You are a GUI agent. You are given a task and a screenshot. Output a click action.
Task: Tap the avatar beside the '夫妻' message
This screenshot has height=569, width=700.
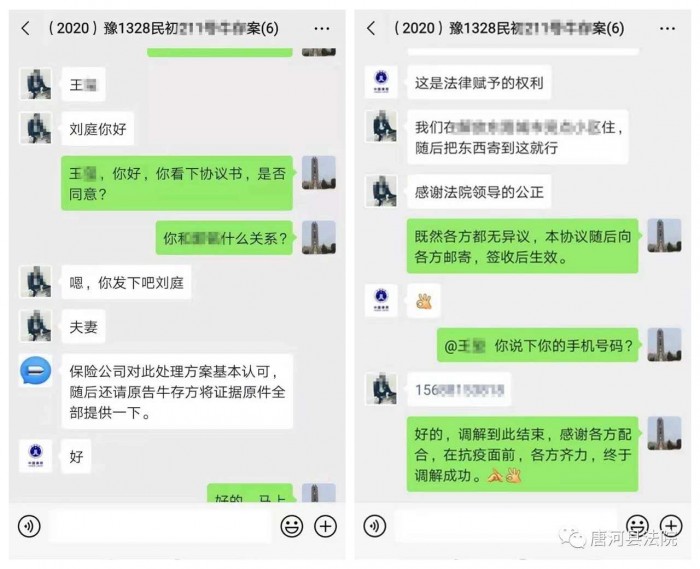[x=36, y=326]
